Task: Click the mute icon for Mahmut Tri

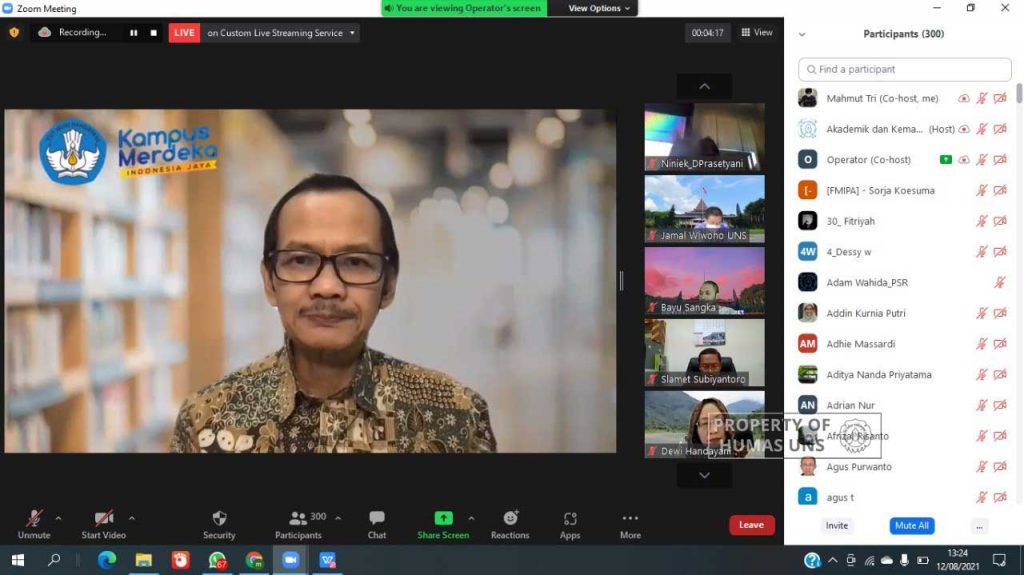Action: click(982, 99)
